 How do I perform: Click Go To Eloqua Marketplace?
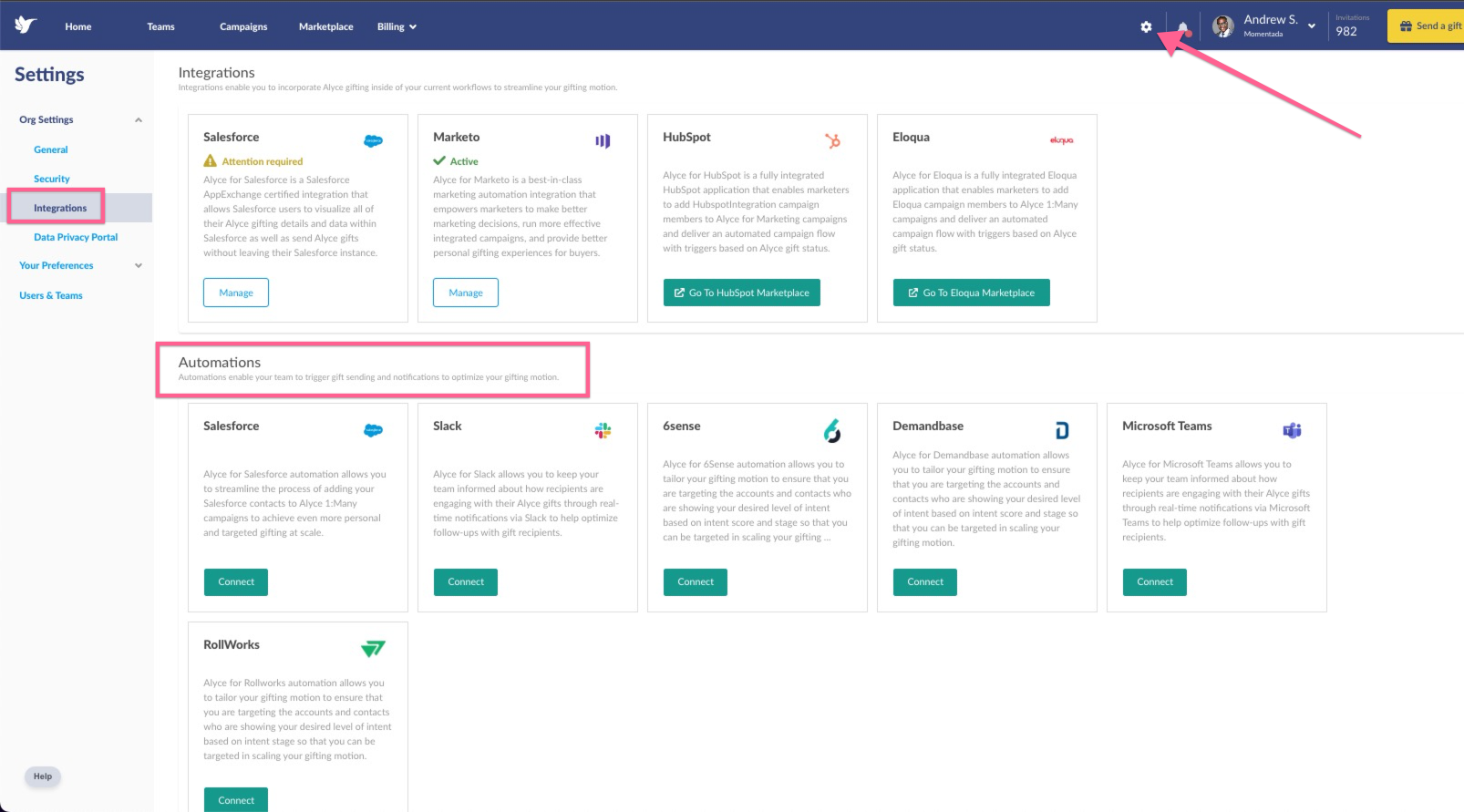(972, 293)
